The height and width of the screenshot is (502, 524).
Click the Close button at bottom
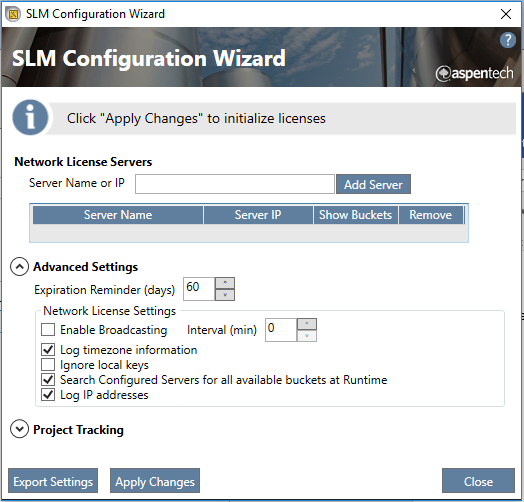point(478,481)
